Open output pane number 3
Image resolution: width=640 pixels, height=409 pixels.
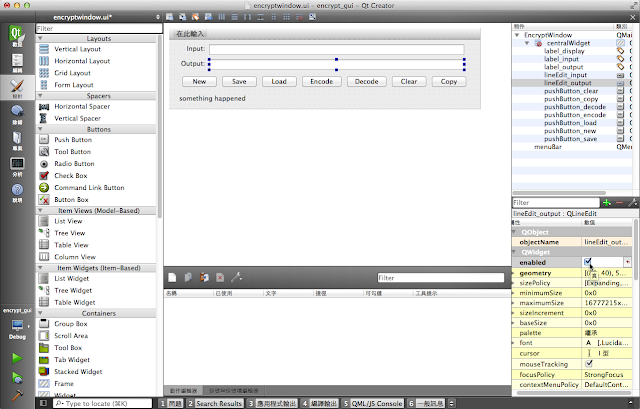tap(272, 403)
